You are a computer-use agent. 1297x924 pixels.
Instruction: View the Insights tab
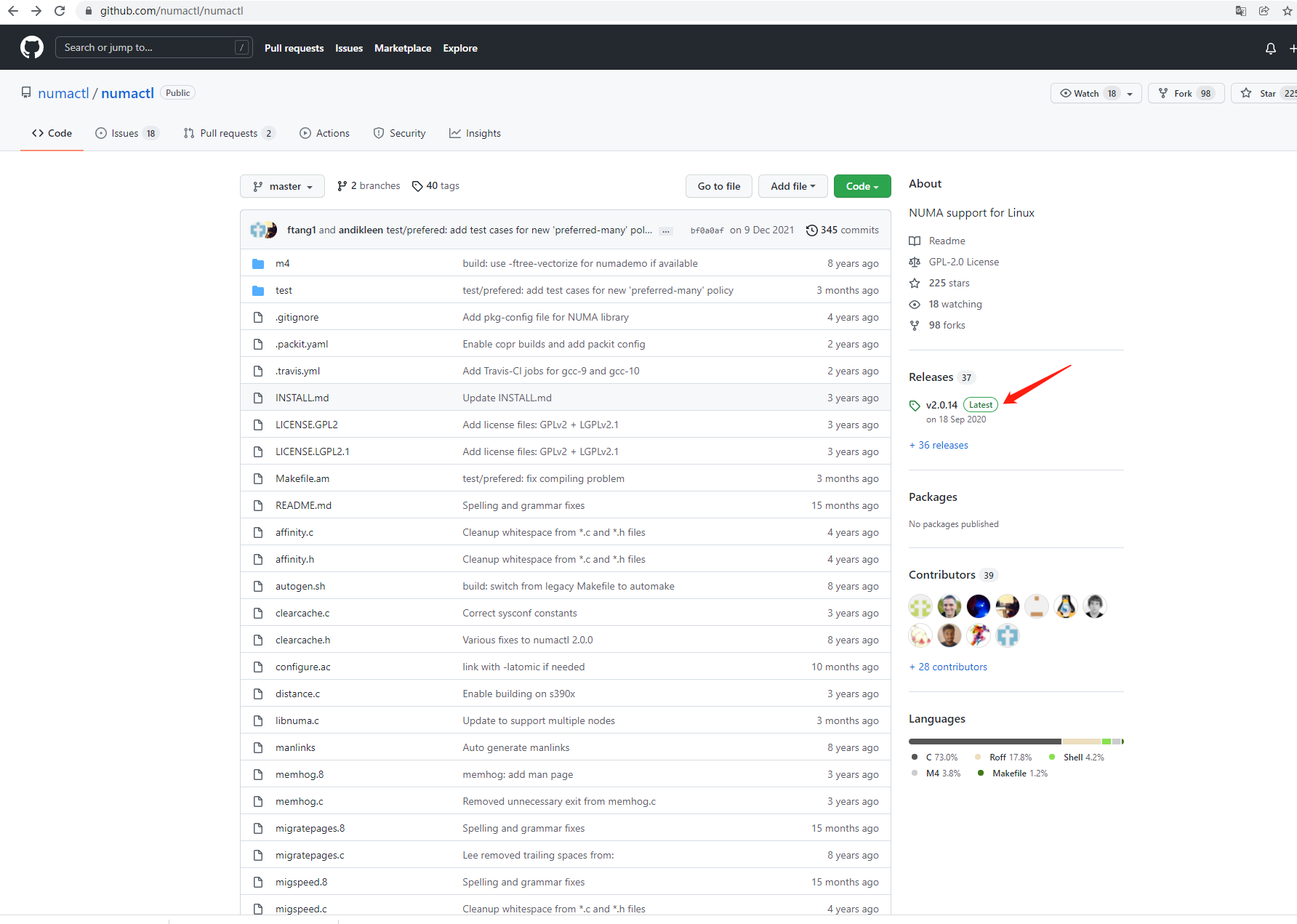[475, 133]
